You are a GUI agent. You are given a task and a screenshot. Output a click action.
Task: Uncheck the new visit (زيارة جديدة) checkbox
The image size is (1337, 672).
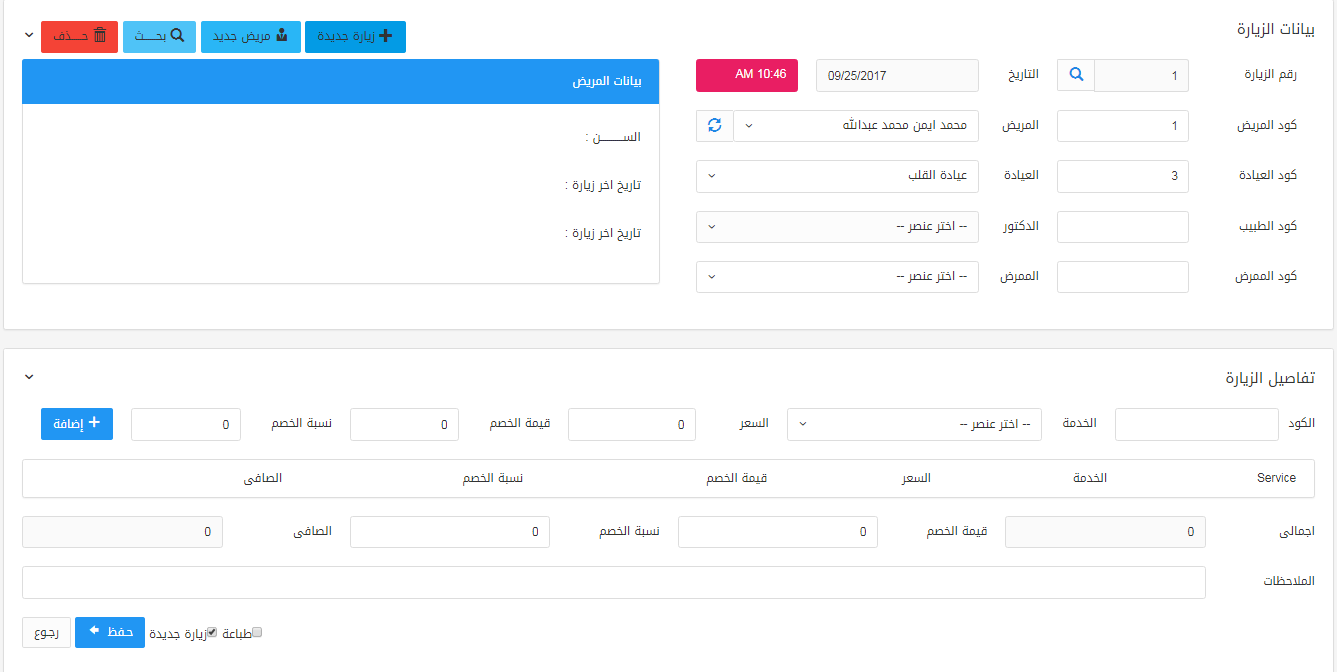click(x=212, y=632)
